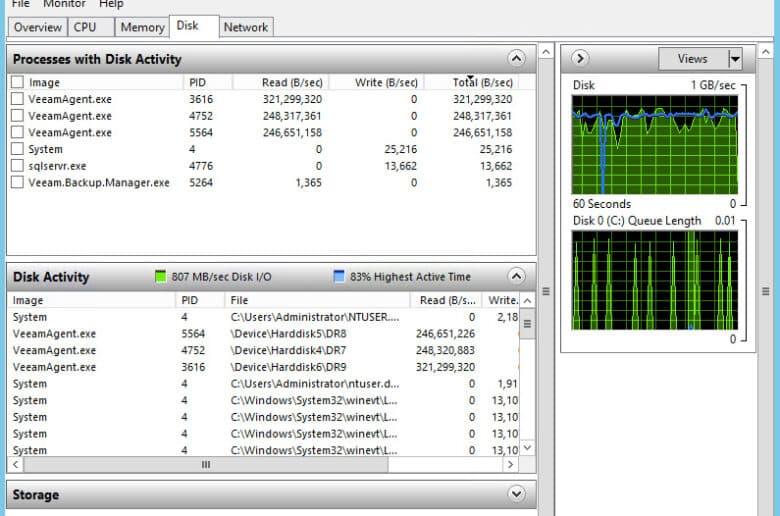Tick the Image select-all checkbox in header
The width and height of the screenshot is (780, 516).
coord(17,82)
